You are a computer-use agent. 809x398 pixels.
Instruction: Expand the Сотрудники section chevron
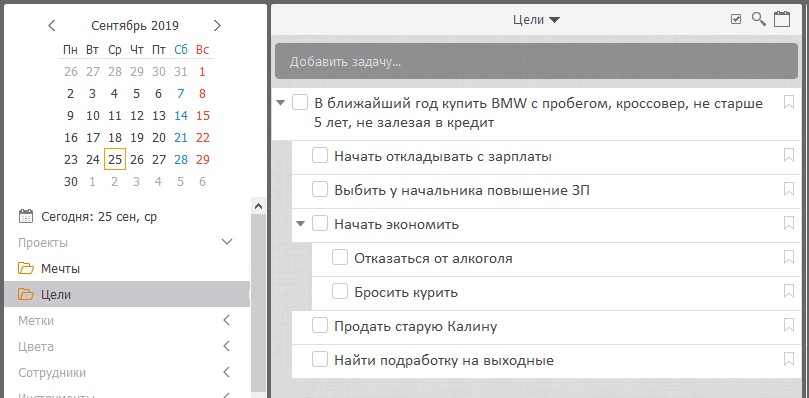pos(226,372)
